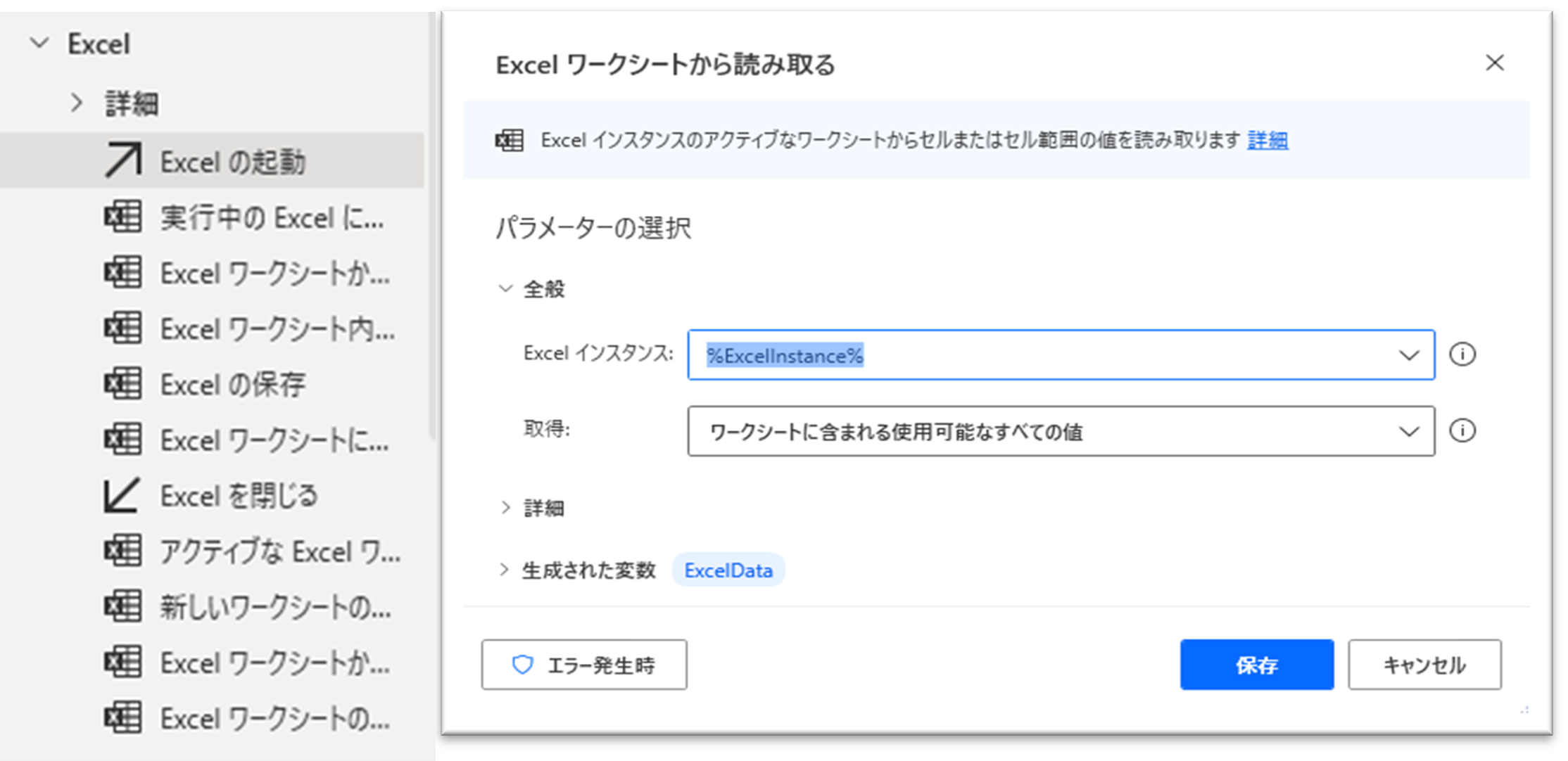Image resolution: width=1568 pixels, height=761 pixels.
Task: Click icon of first Excel ワークシートか... action
Action: point(123,272)
